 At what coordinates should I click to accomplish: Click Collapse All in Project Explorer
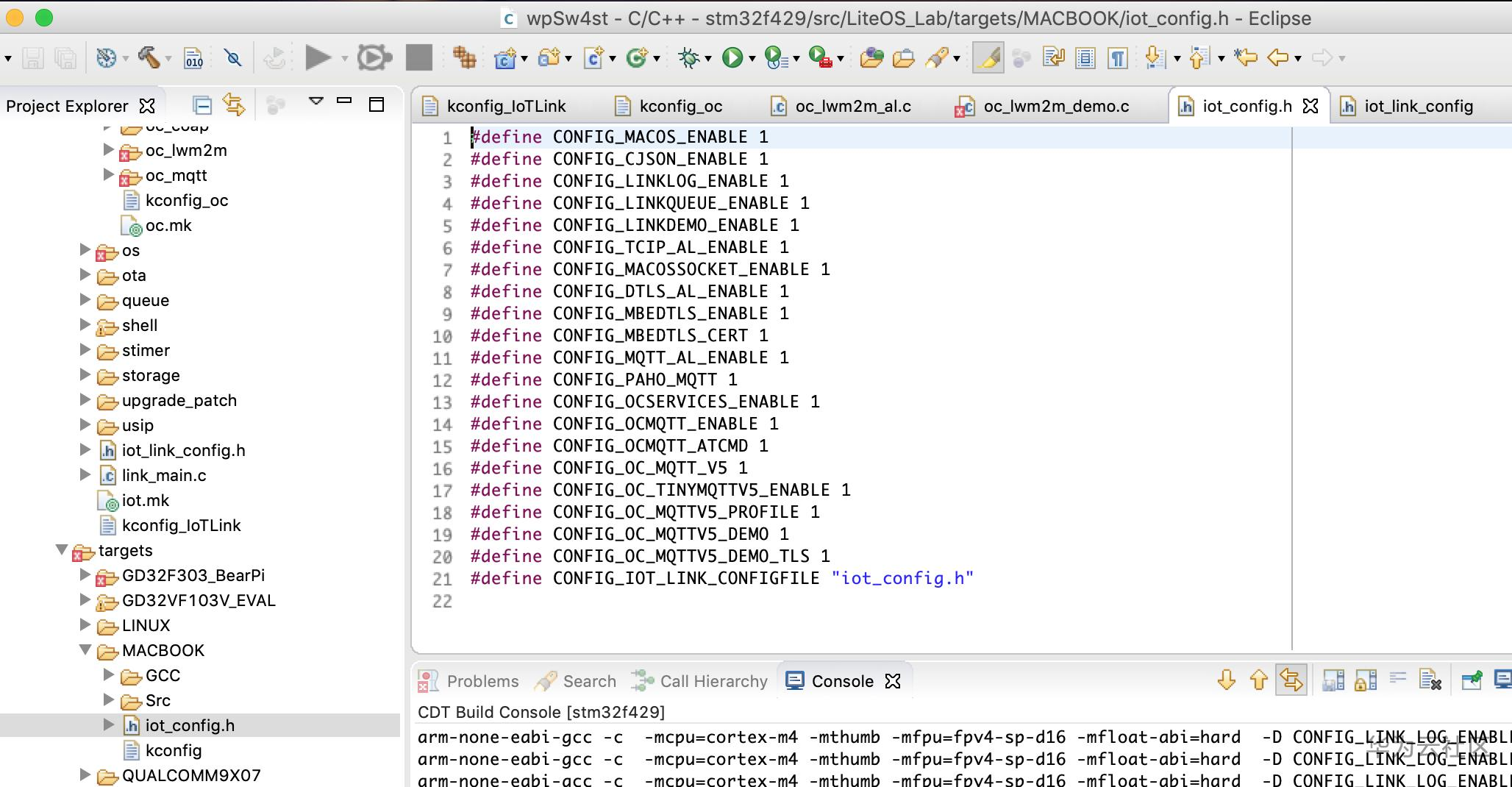coord(203,105)
